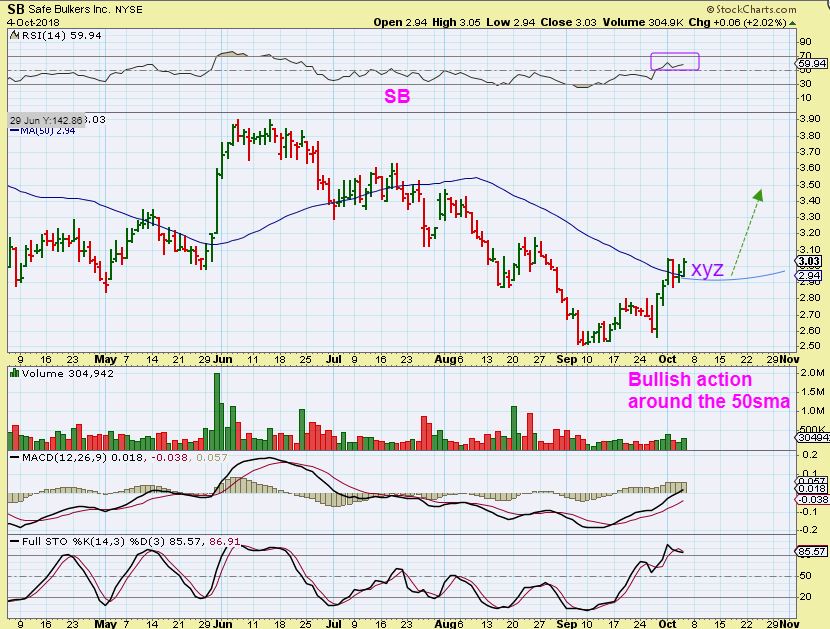
Task: Click the volume bars icon before Volume 304,942
Action: point(15,373)
